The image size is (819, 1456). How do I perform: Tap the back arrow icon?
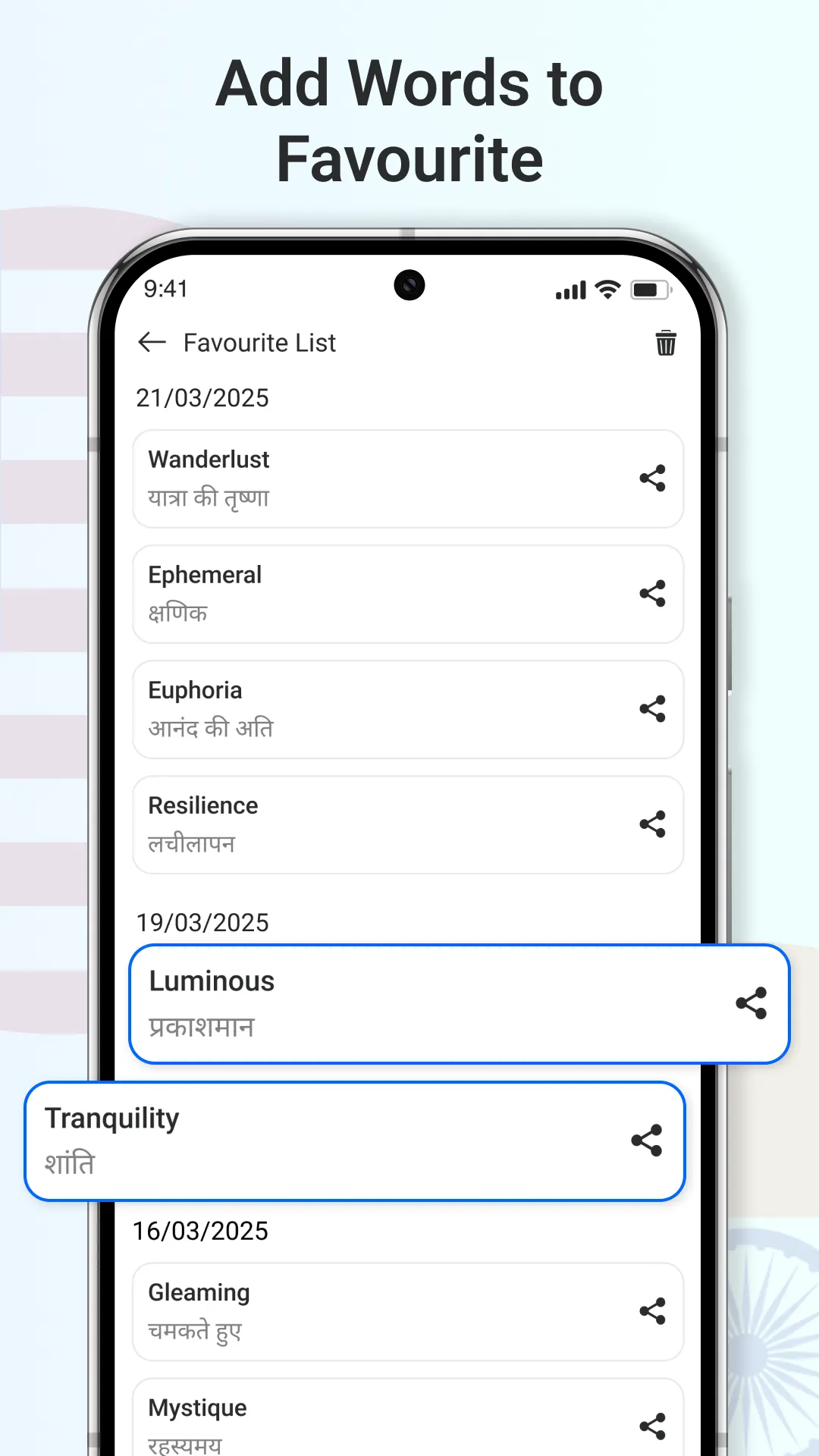tap(152, 343)
